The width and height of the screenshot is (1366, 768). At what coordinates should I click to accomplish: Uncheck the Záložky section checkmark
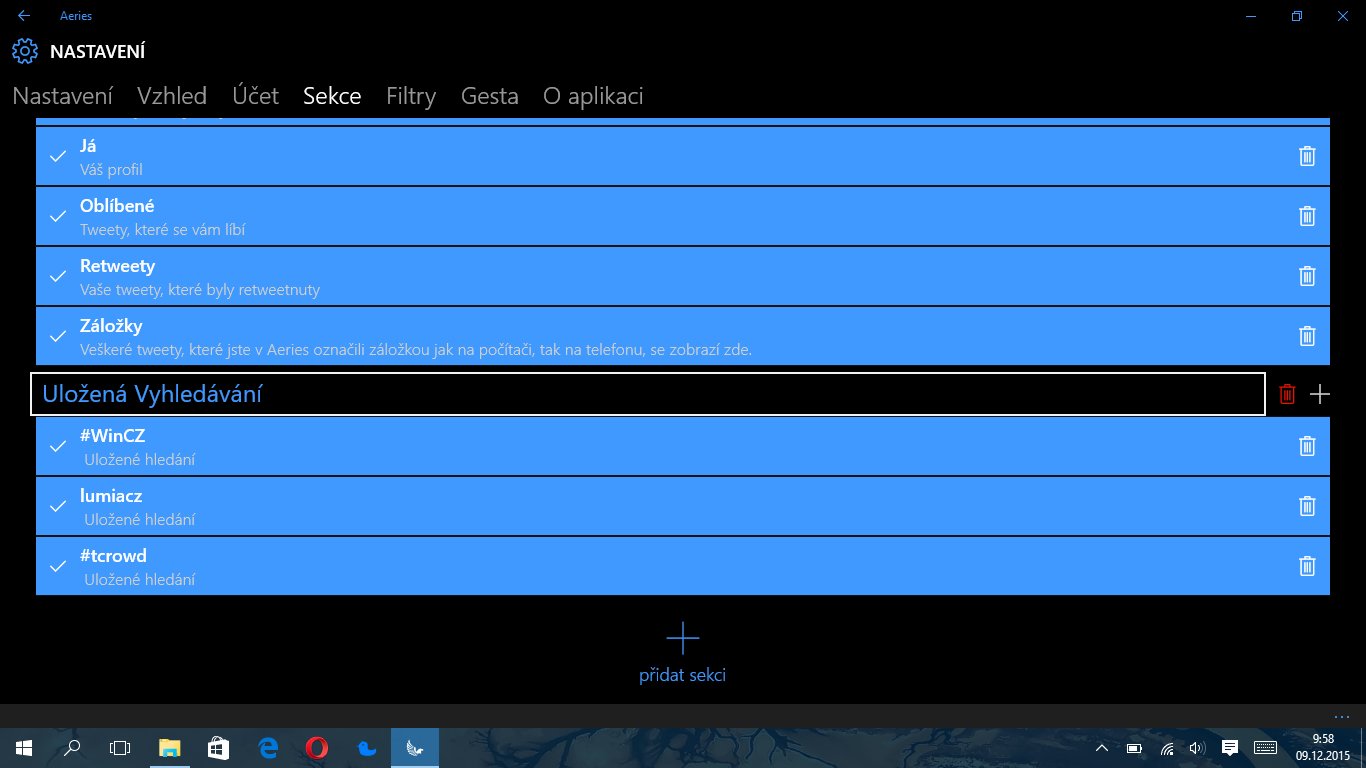tap(58, 336)
